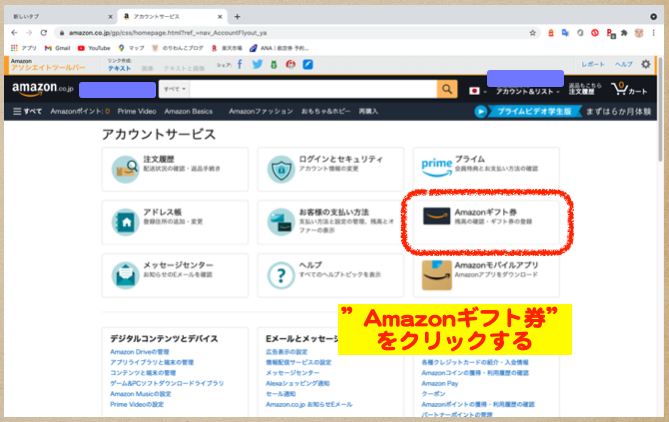Bookmark page using the star icon
The width and height of the screenshot is (669, 422).
(532, 33)
